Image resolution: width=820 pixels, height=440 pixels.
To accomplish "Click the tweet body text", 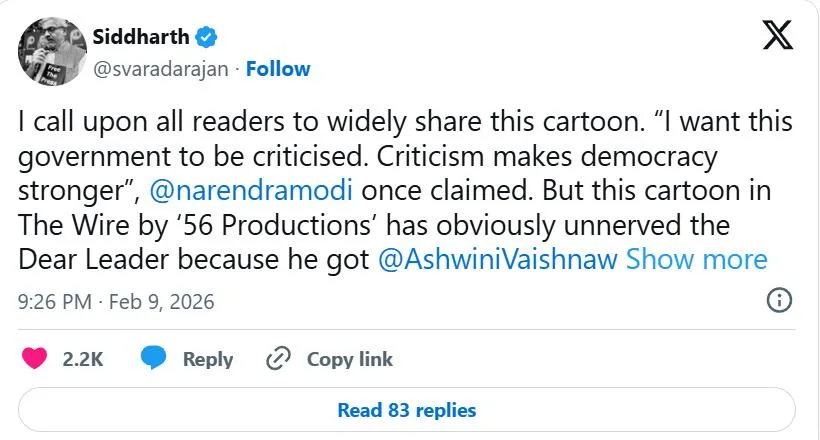I will [400, 157].
